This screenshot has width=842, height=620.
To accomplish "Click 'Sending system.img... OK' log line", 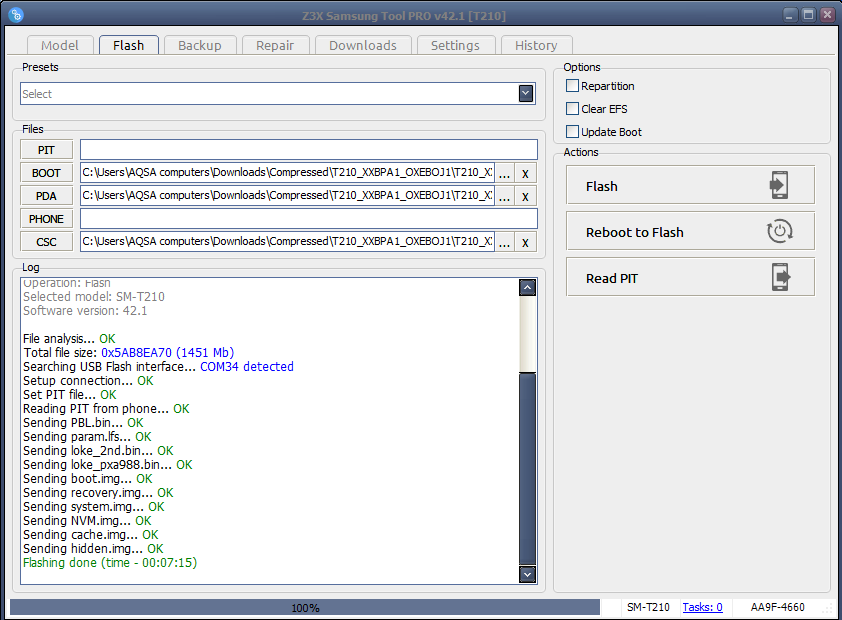I will [x=93, y=507].
